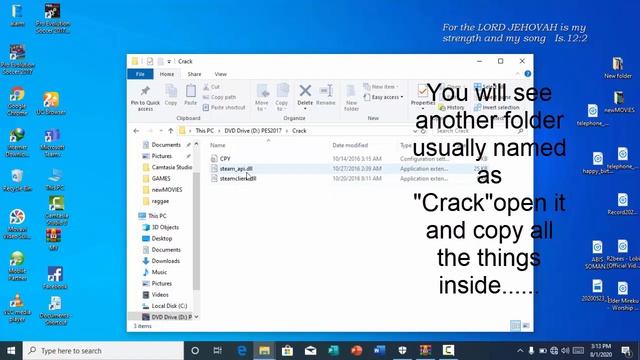This screenshot has width=640, height=360.
Task: Select the steam_api.dll file
Action: (236, 169)
